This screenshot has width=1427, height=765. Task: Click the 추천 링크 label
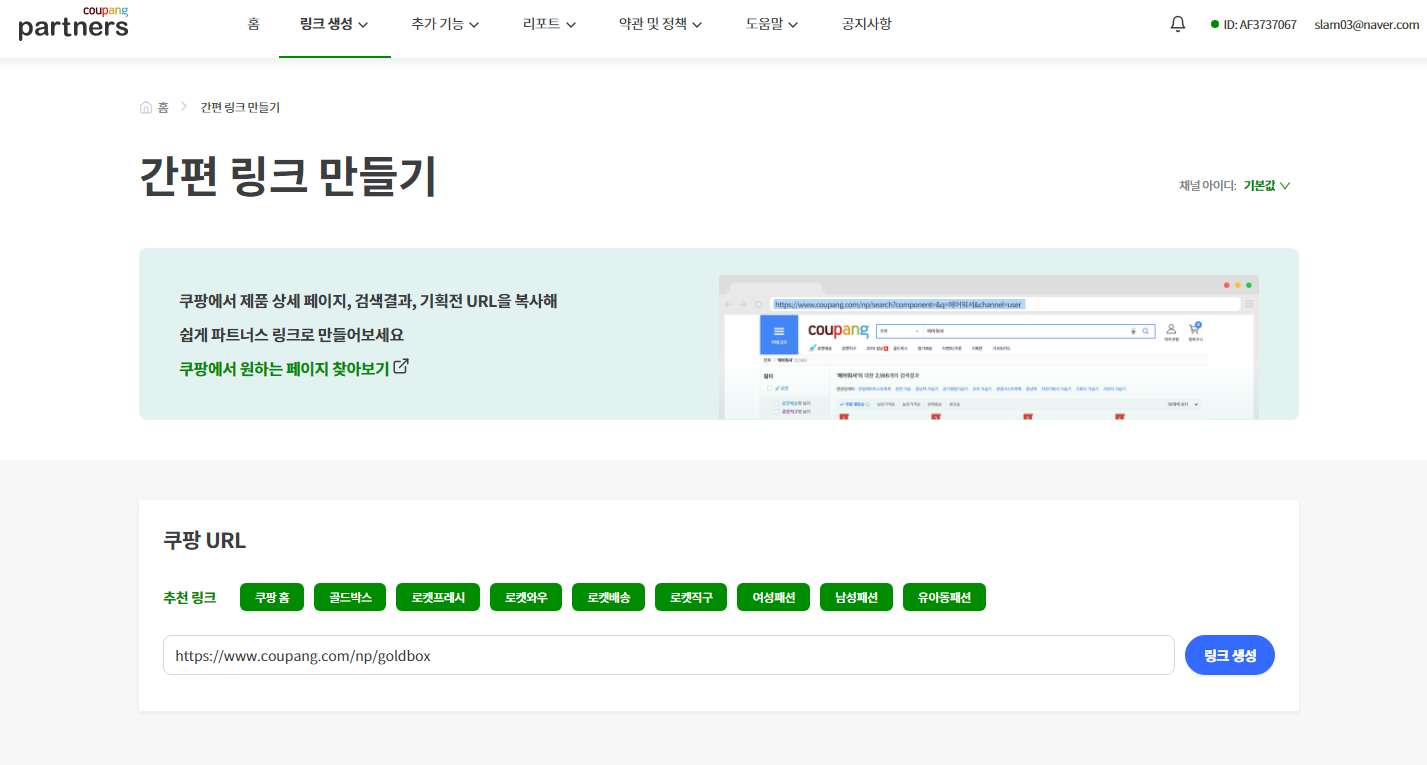pos(189,598)
